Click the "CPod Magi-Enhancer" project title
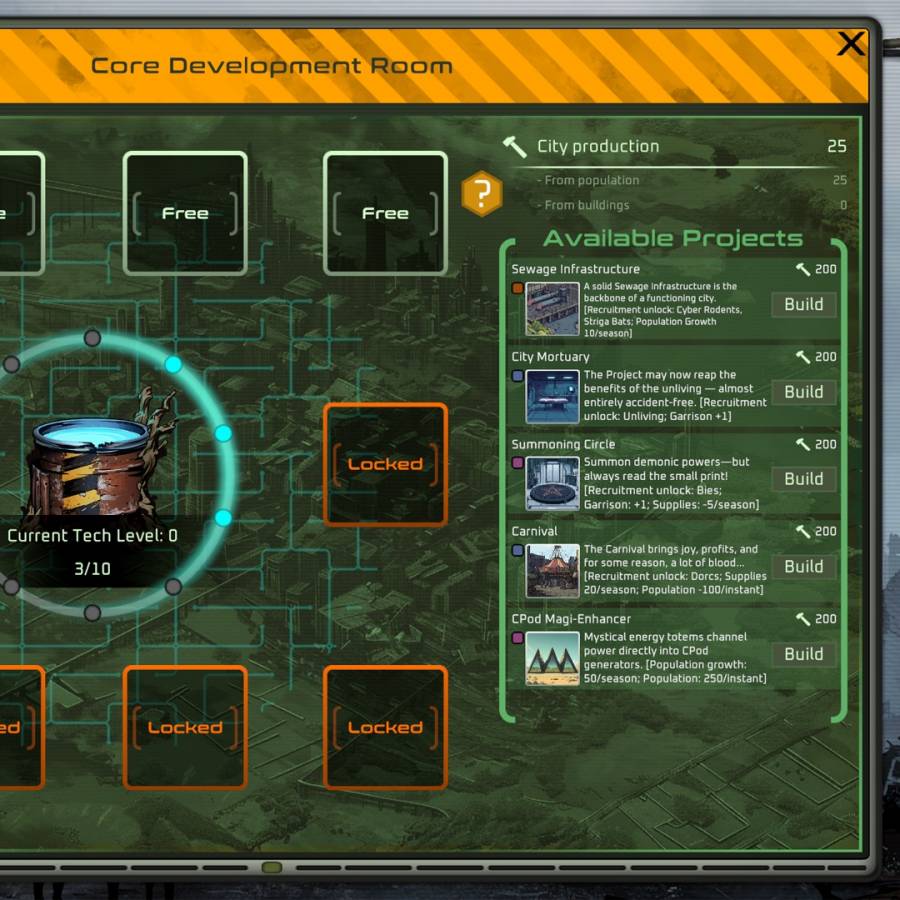 click(x=571, y=619)
